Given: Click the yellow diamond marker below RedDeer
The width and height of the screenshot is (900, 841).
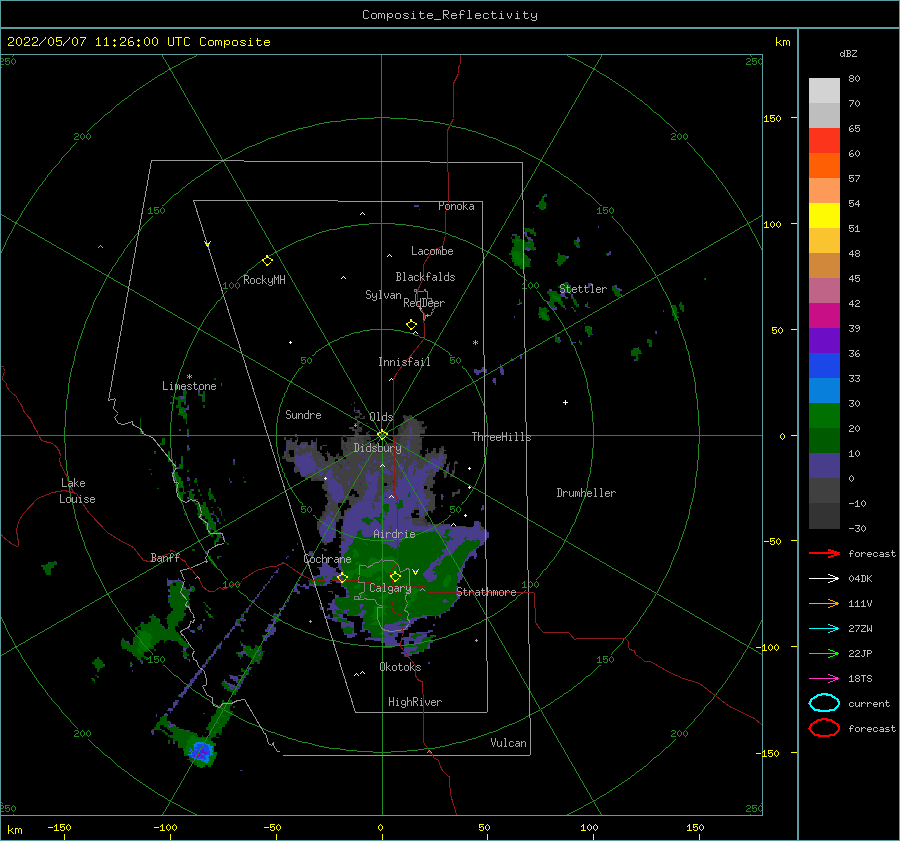Looking at the screenshot, I should pos(412,325).
